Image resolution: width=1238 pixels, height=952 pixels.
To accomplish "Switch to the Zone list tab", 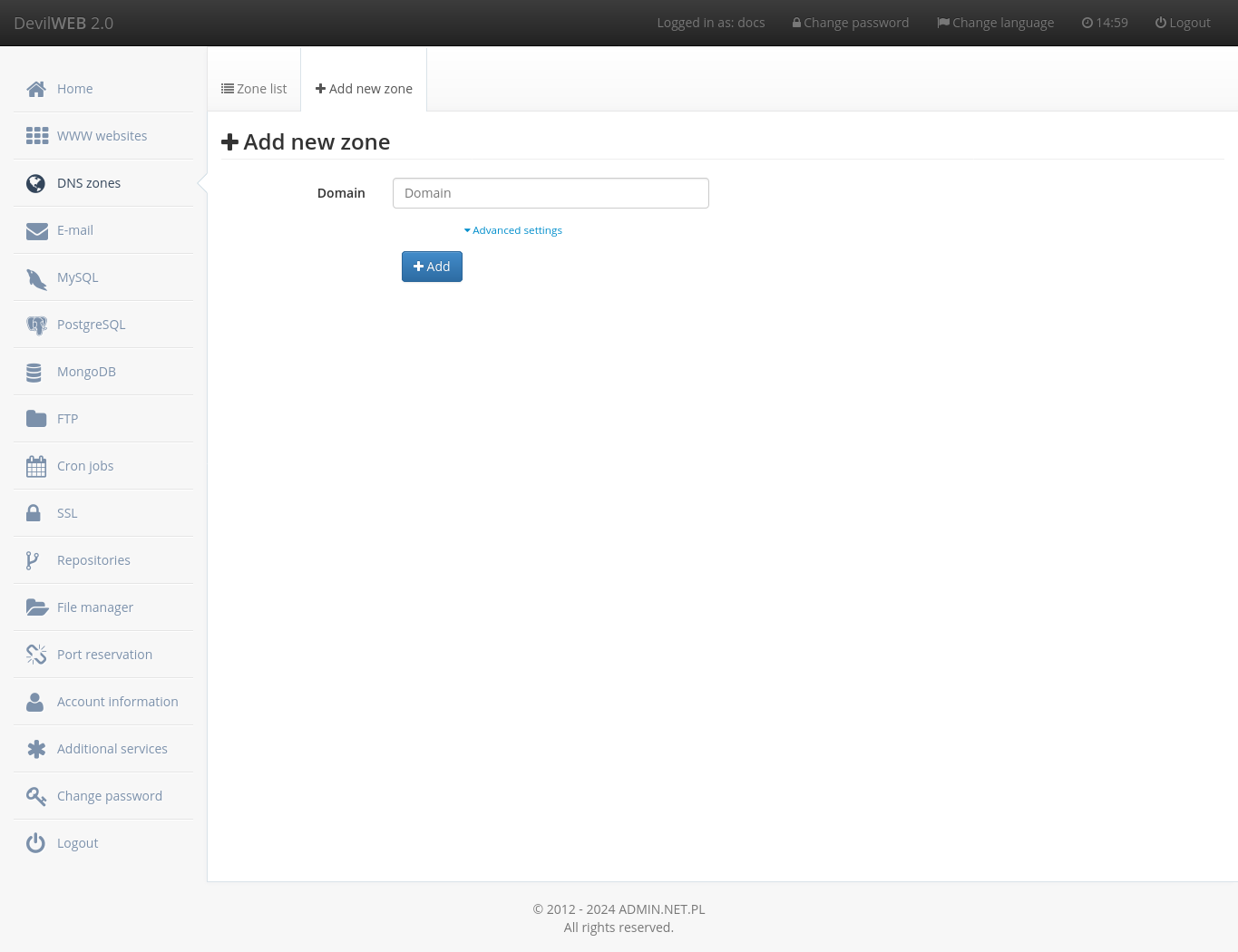I will point(254,88).
